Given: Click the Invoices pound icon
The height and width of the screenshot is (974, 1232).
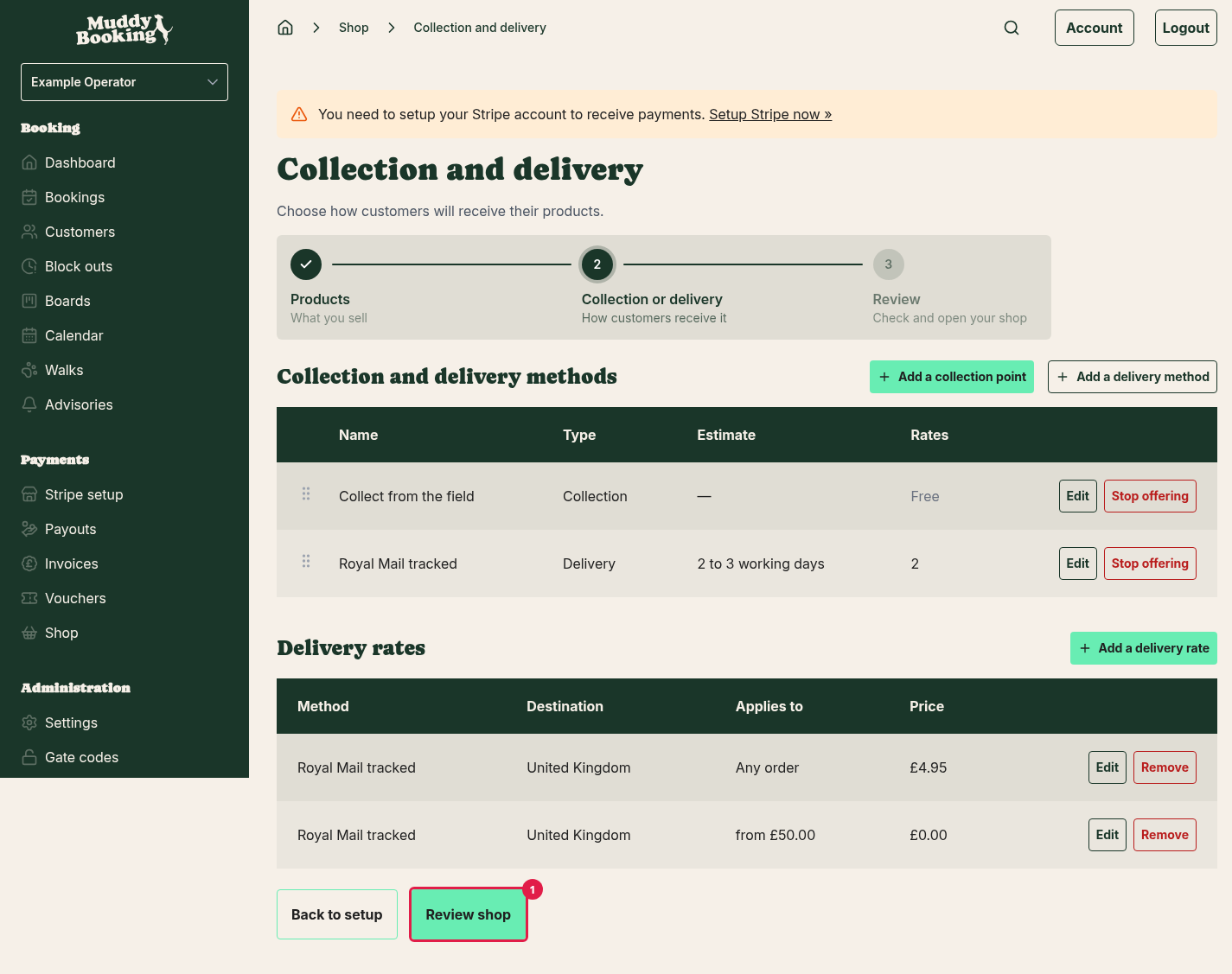Looking at the screenshot, I should click(x=29, y=563).
